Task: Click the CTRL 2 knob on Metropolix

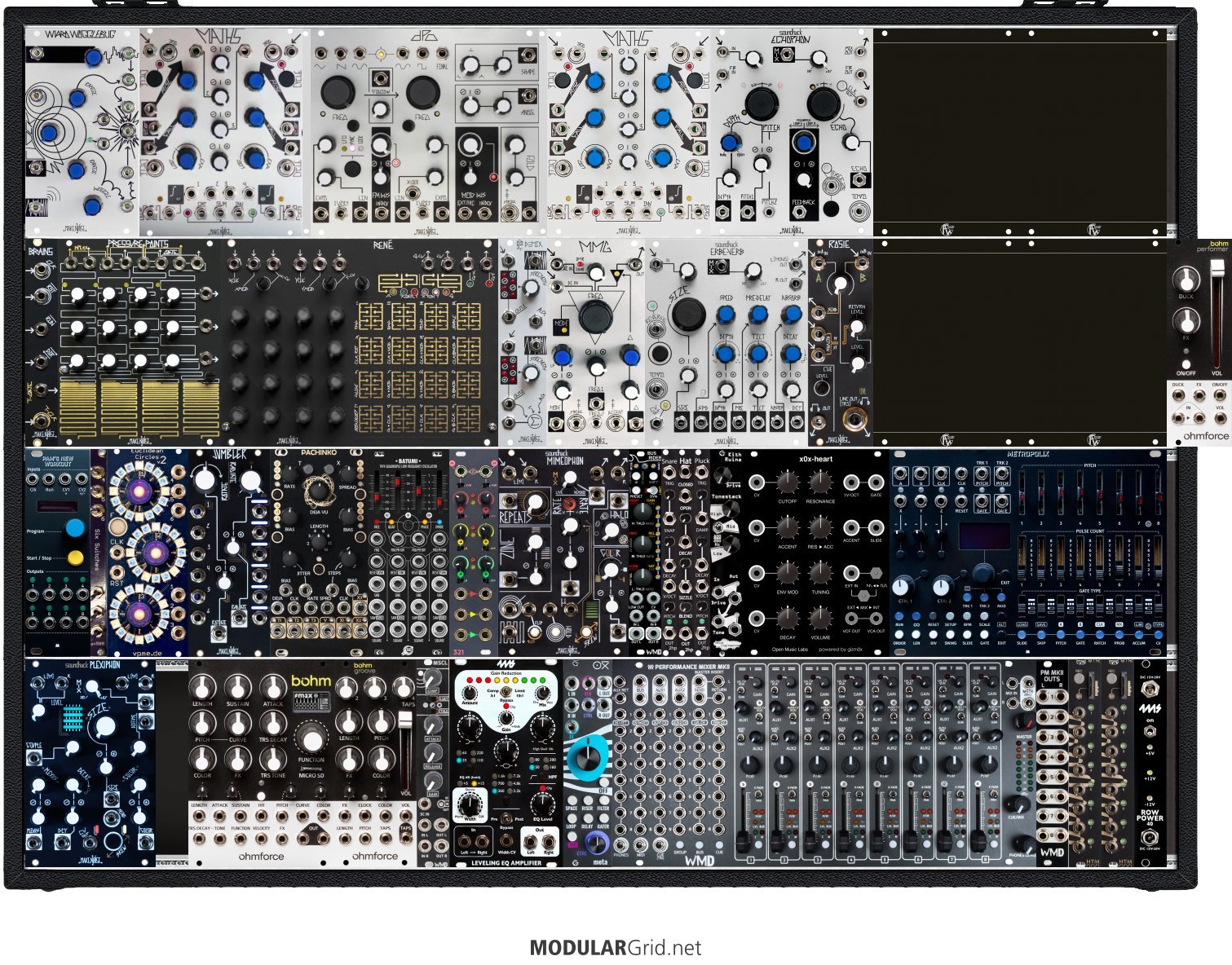Action: click(943, 586)
